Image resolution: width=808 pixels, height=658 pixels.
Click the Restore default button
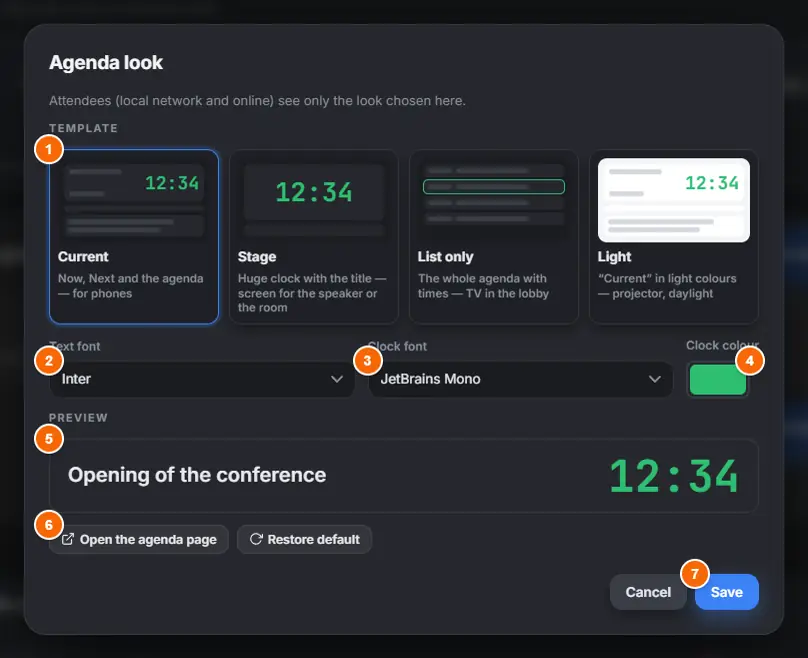pos(305,539)
